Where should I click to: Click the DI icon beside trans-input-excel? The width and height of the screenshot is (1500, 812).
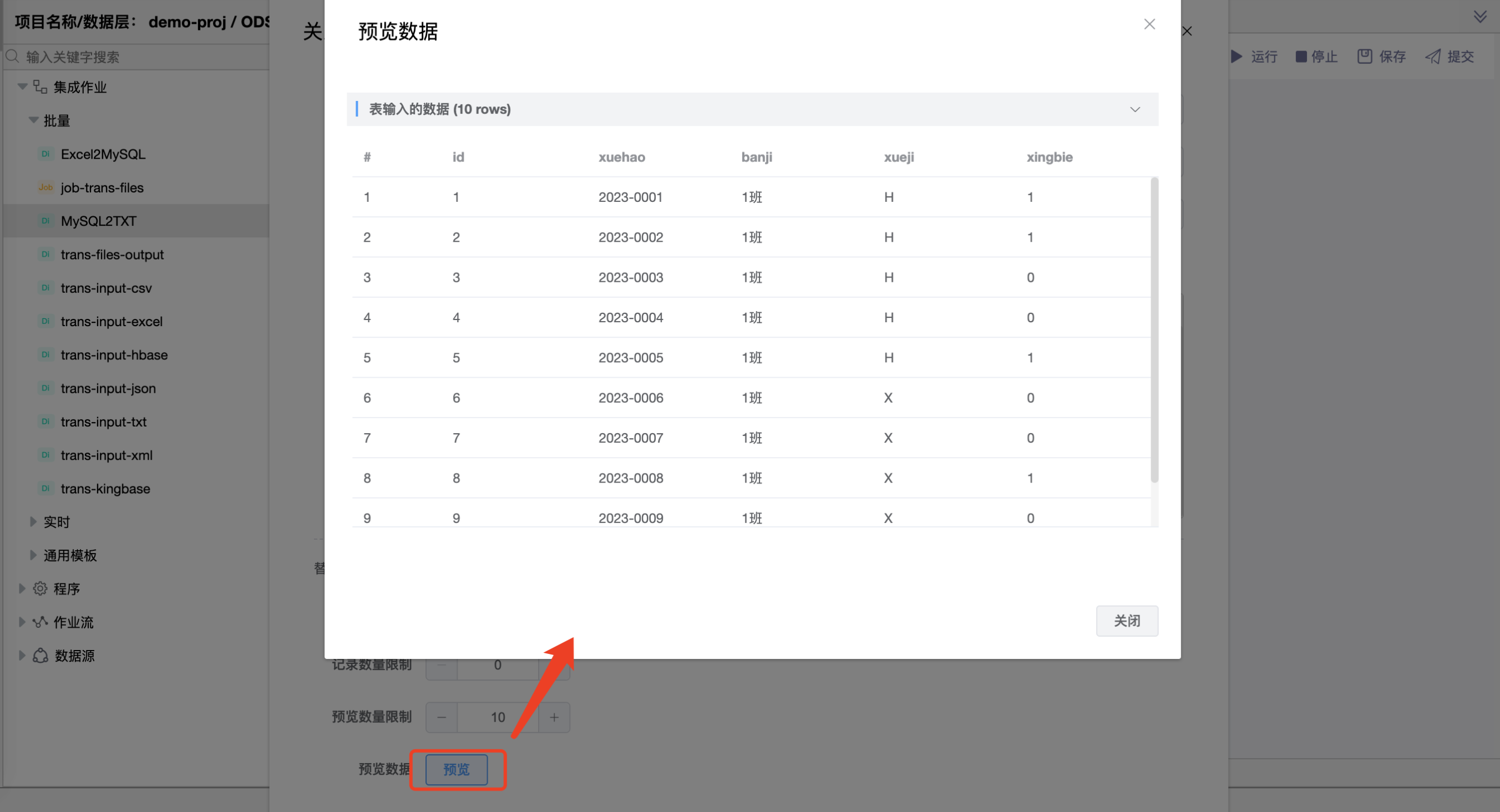45,321
